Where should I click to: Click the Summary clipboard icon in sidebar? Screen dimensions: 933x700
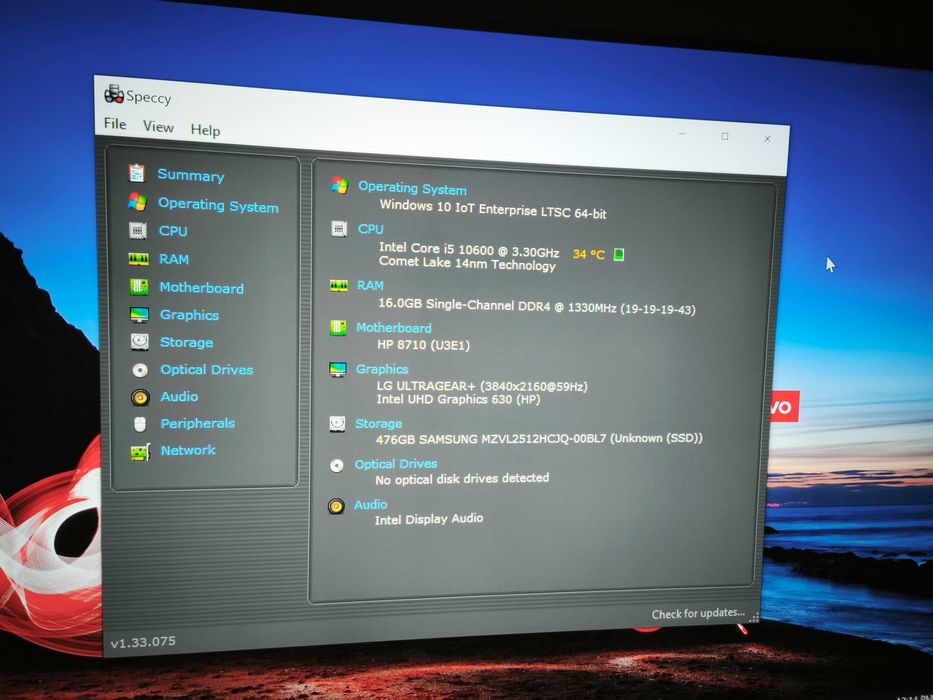(137, 173)
